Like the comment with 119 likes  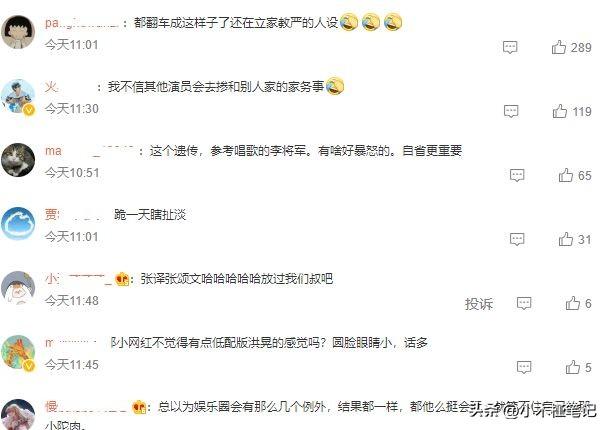(x=560, y=111)
